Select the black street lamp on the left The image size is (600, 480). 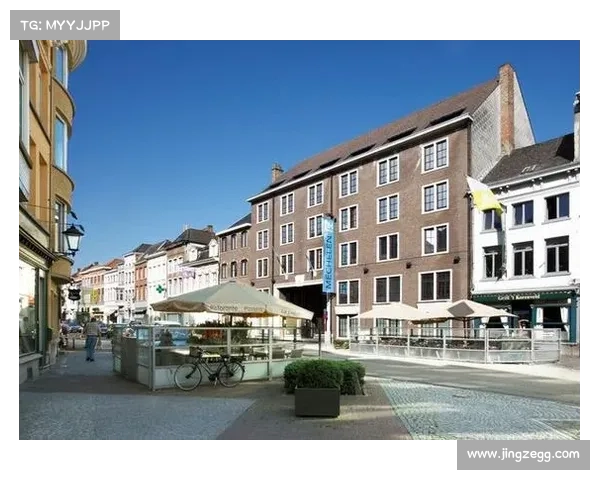(x=73, y=237)
